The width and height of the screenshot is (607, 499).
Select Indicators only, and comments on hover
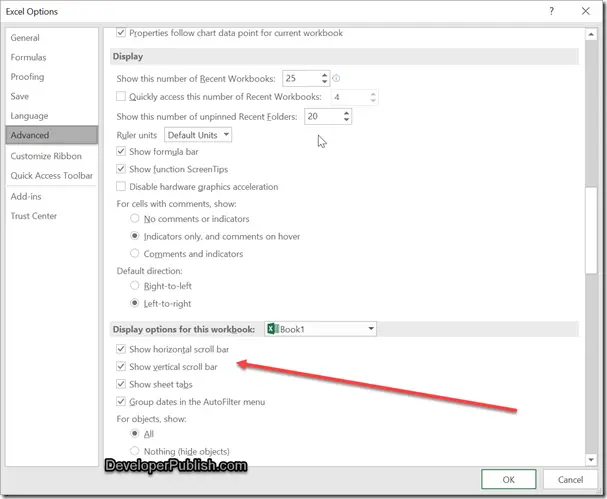point(134,236)
